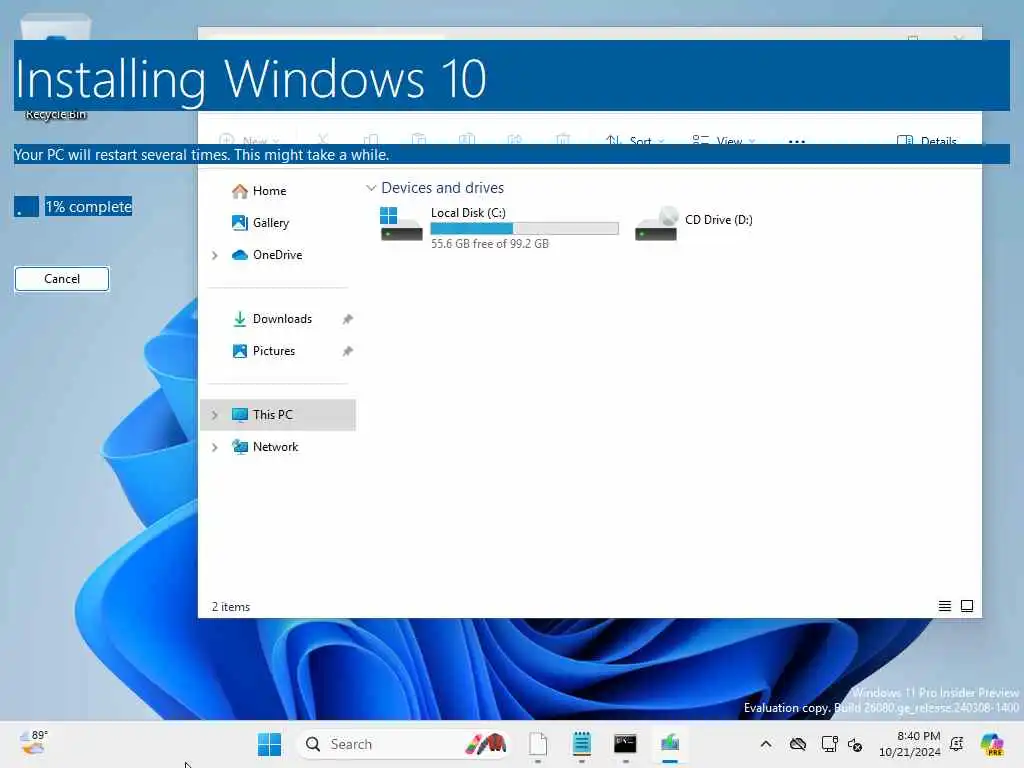Open the clock showing 8:40 PM

(x=910, y=744)
